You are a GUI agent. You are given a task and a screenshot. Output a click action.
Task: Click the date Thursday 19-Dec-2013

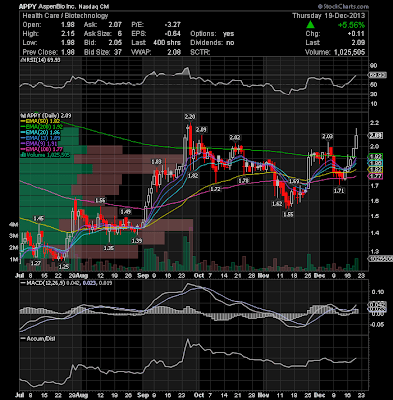coord(329,16)
